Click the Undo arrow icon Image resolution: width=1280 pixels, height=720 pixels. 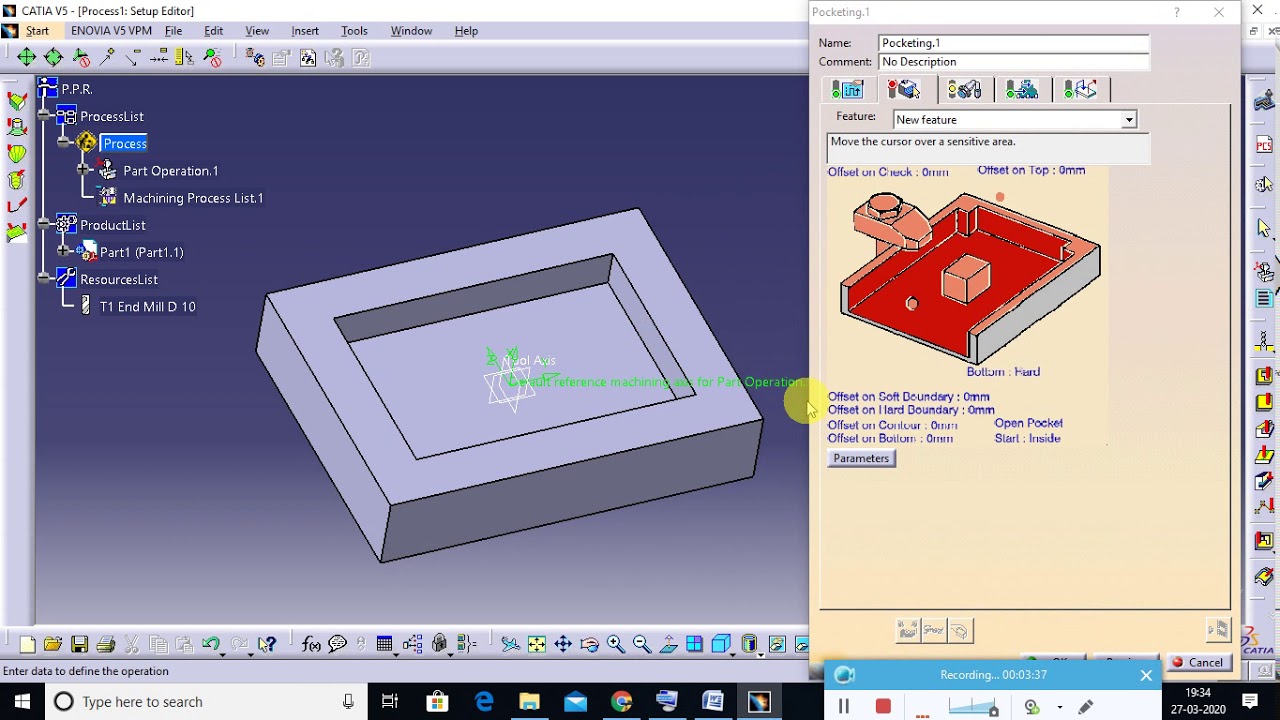click(211, 645)
